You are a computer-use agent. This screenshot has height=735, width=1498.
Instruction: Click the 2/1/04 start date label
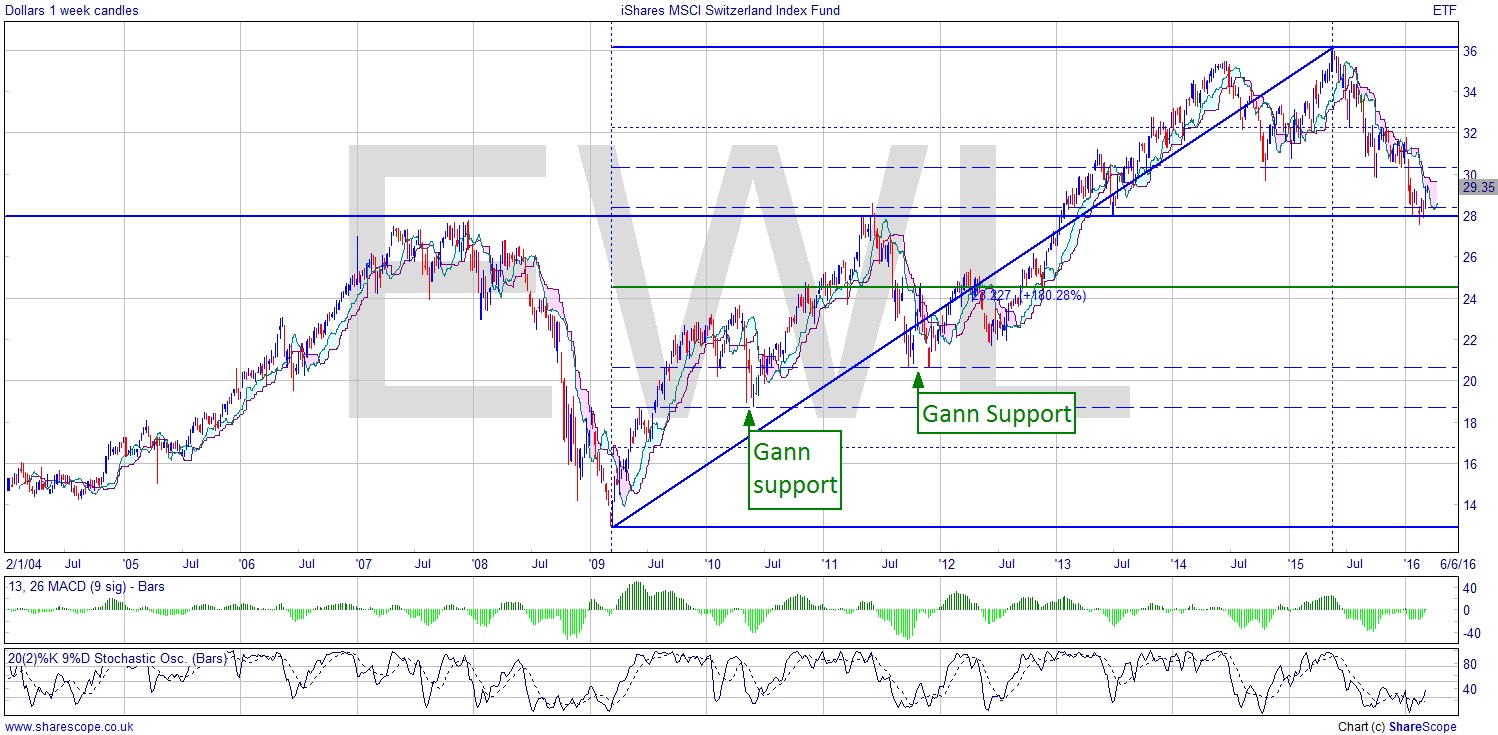(26, 564)
